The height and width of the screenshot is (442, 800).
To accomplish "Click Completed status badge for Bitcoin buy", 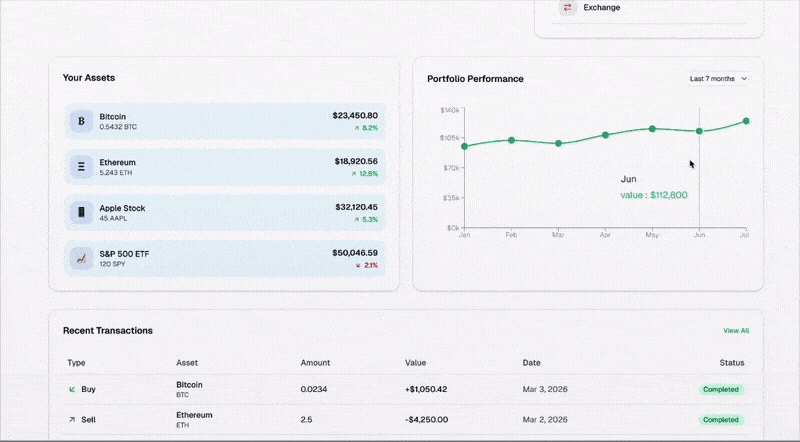I will [721, 389].
